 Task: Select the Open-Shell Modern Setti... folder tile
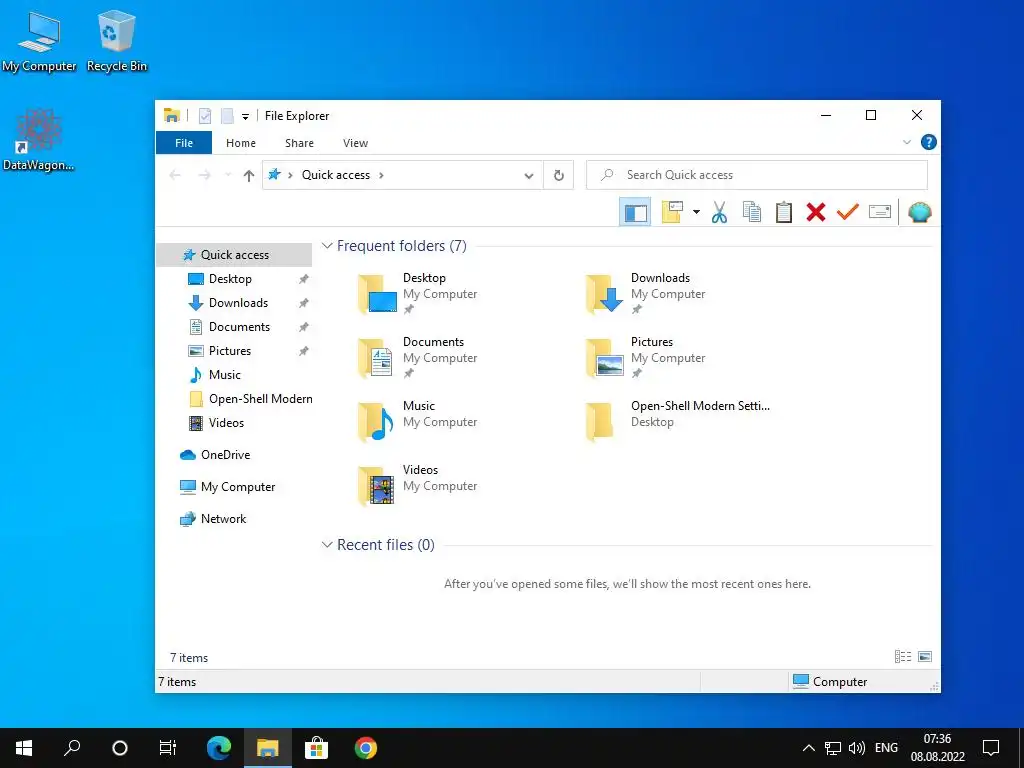click(677, 421)
